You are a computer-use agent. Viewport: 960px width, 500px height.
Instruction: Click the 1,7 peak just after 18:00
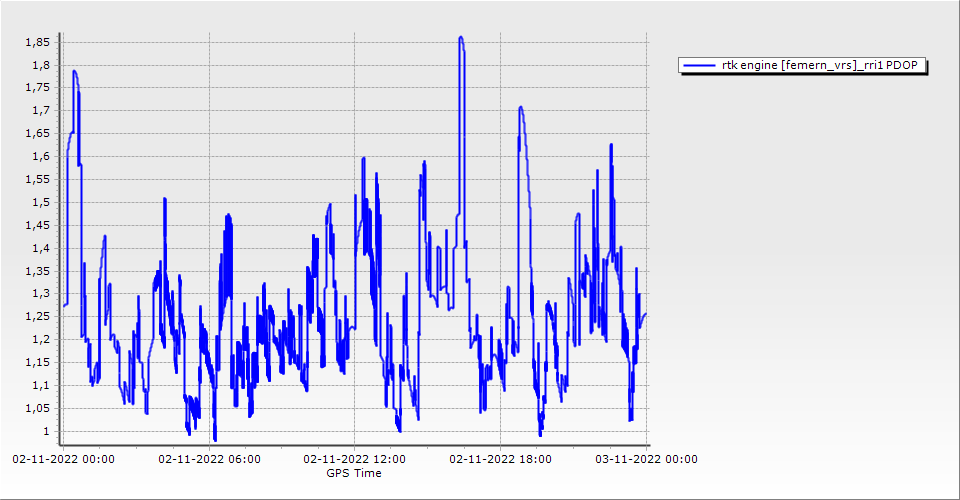521,107
